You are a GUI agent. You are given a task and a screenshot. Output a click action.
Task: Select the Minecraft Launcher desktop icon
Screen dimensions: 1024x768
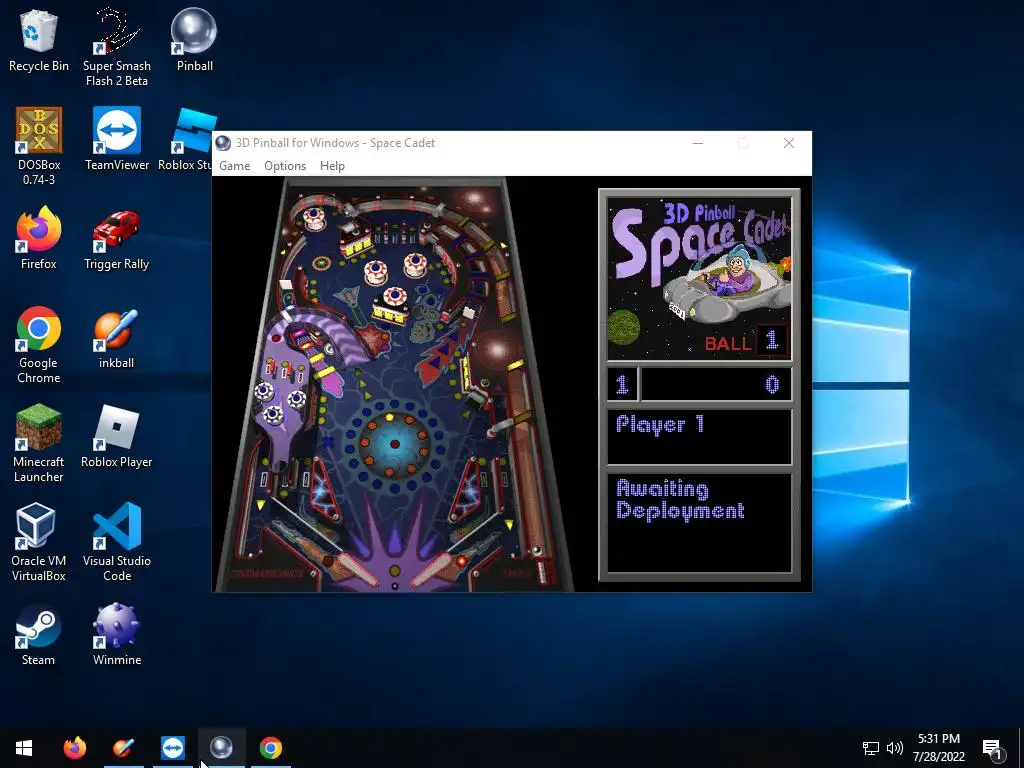coord(39,443)
